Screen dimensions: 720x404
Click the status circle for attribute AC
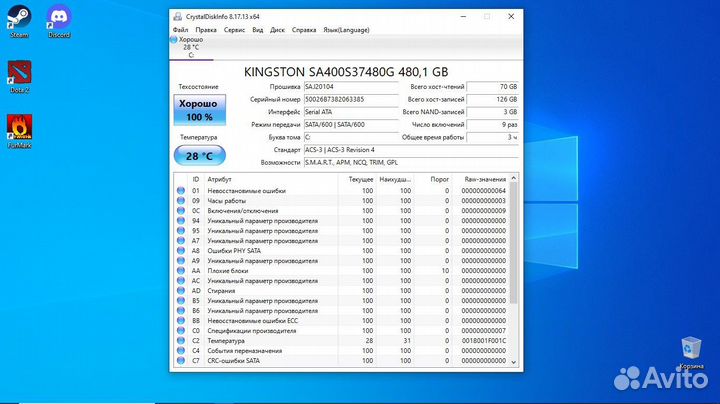(x=181, y=281)
